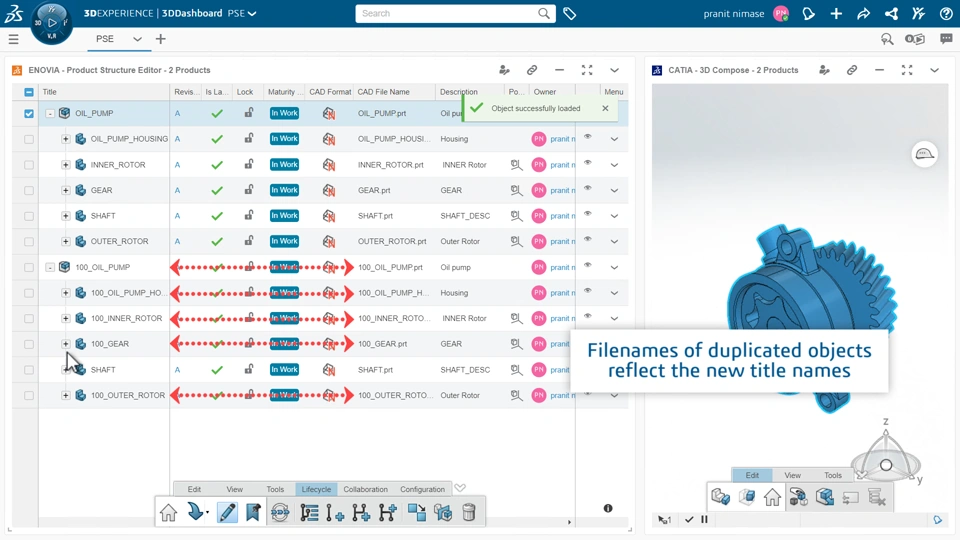Uncheck the OIL_PUMP row checkbox
This screenshot has height=540, width=960.
[29, 113]
